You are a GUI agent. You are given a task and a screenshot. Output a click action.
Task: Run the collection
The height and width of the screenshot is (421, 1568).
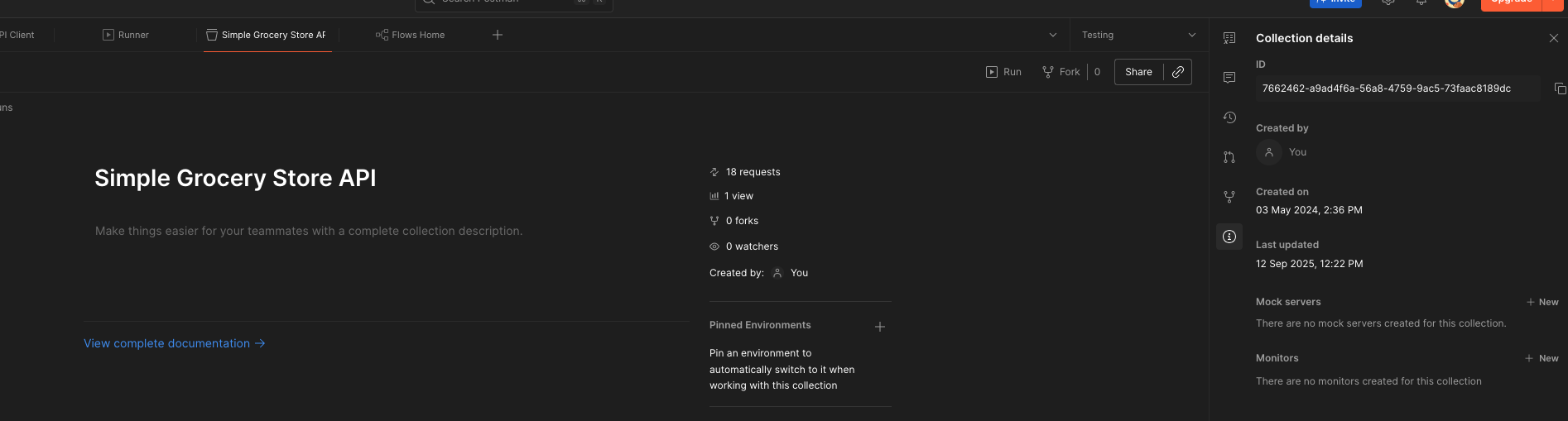click(1003, 72)
